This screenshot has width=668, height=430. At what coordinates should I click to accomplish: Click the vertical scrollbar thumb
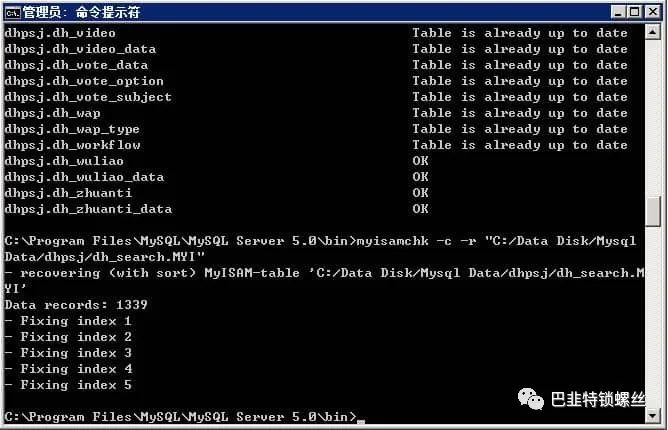[653, 212]
